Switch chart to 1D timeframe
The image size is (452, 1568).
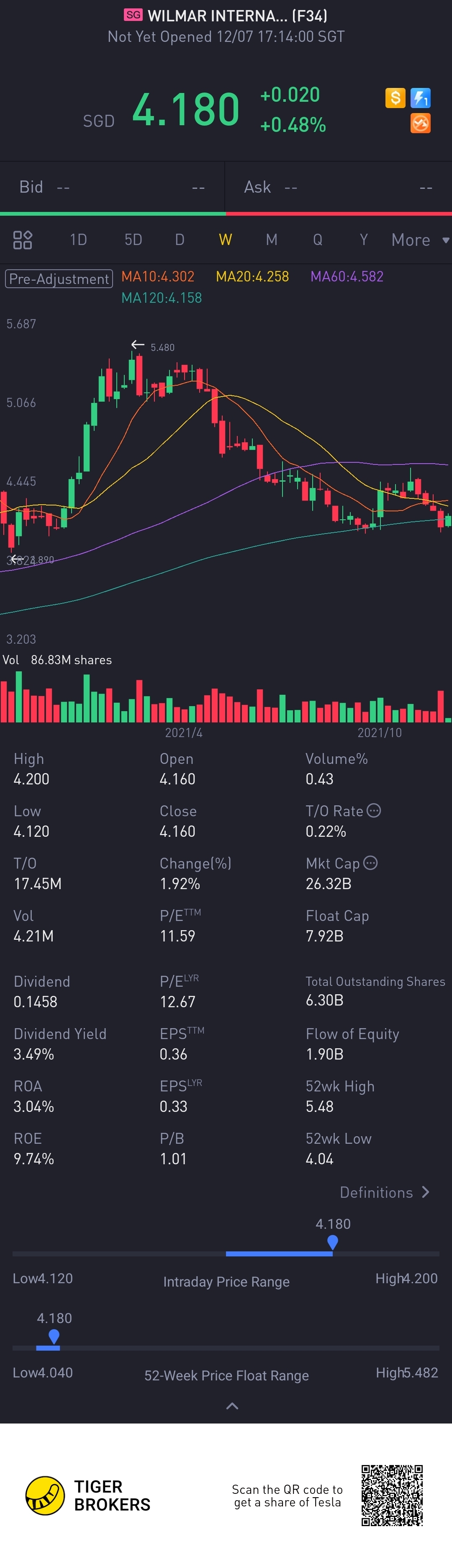[x=78, y=240]
